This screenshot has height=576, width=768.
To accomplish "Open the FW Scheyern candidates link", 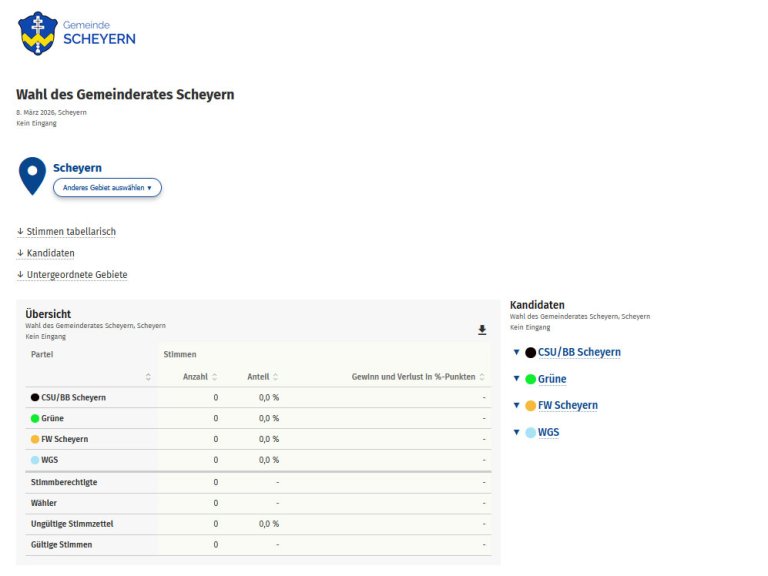I will (567, 406).
